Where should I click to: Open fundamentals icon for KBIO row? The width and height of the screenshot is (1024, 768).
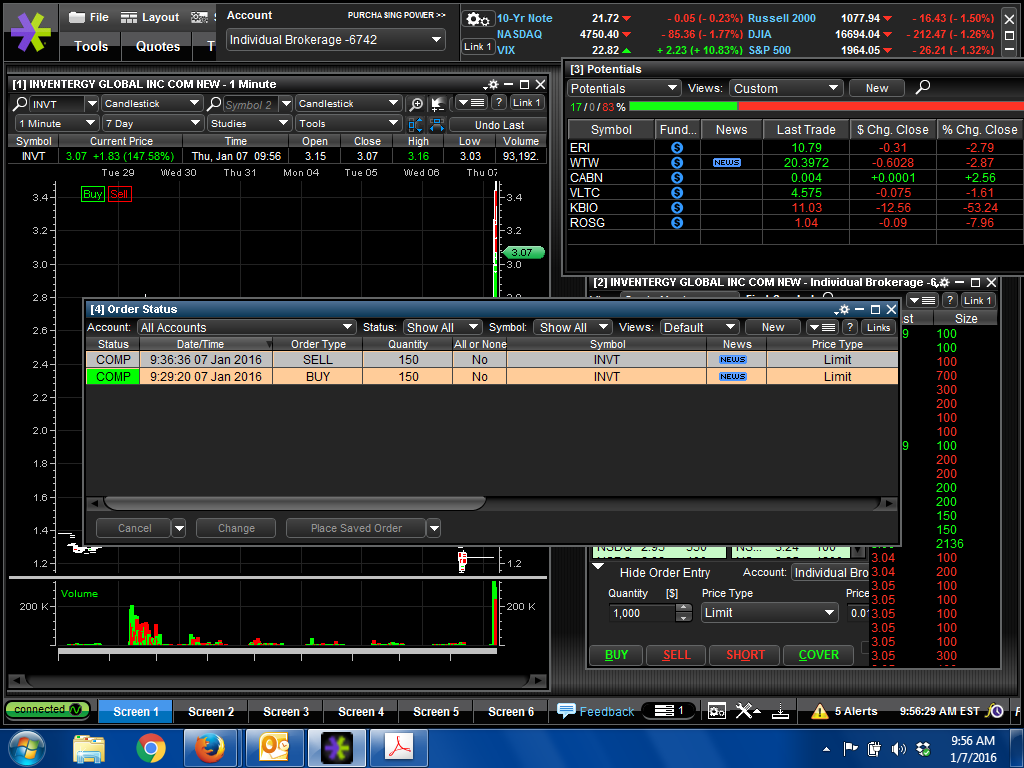(677, 208)
